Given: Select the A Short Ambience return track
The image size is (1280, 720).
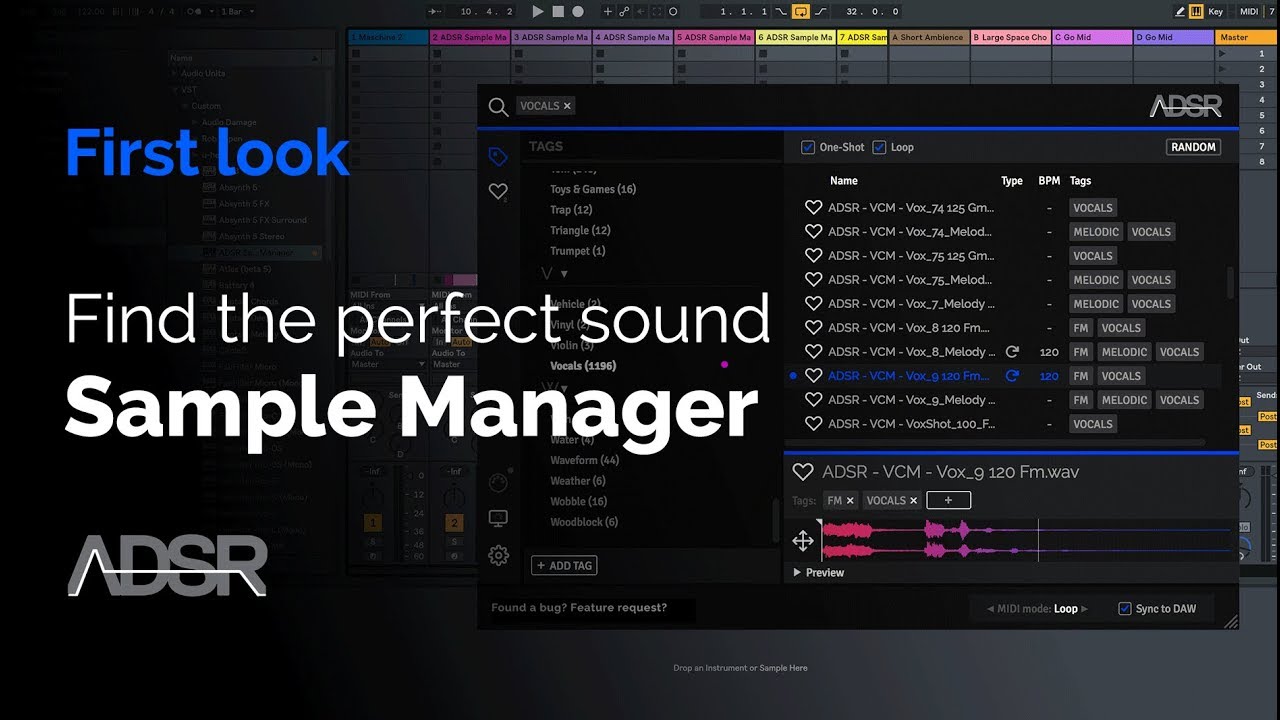Looking at the screenshot, I should point(929,37).
